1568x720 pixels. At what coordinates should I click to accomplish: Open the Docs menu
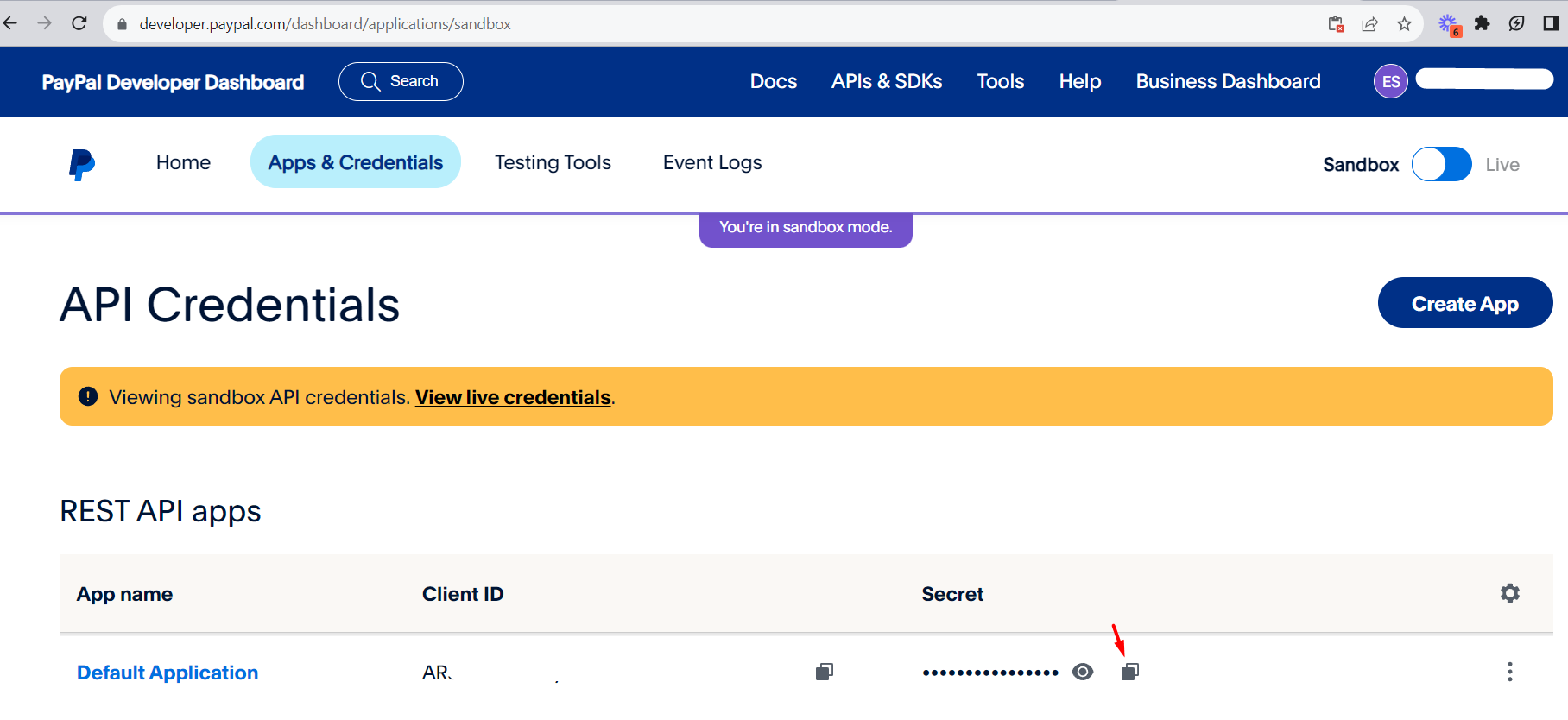[x=774, y=81]
